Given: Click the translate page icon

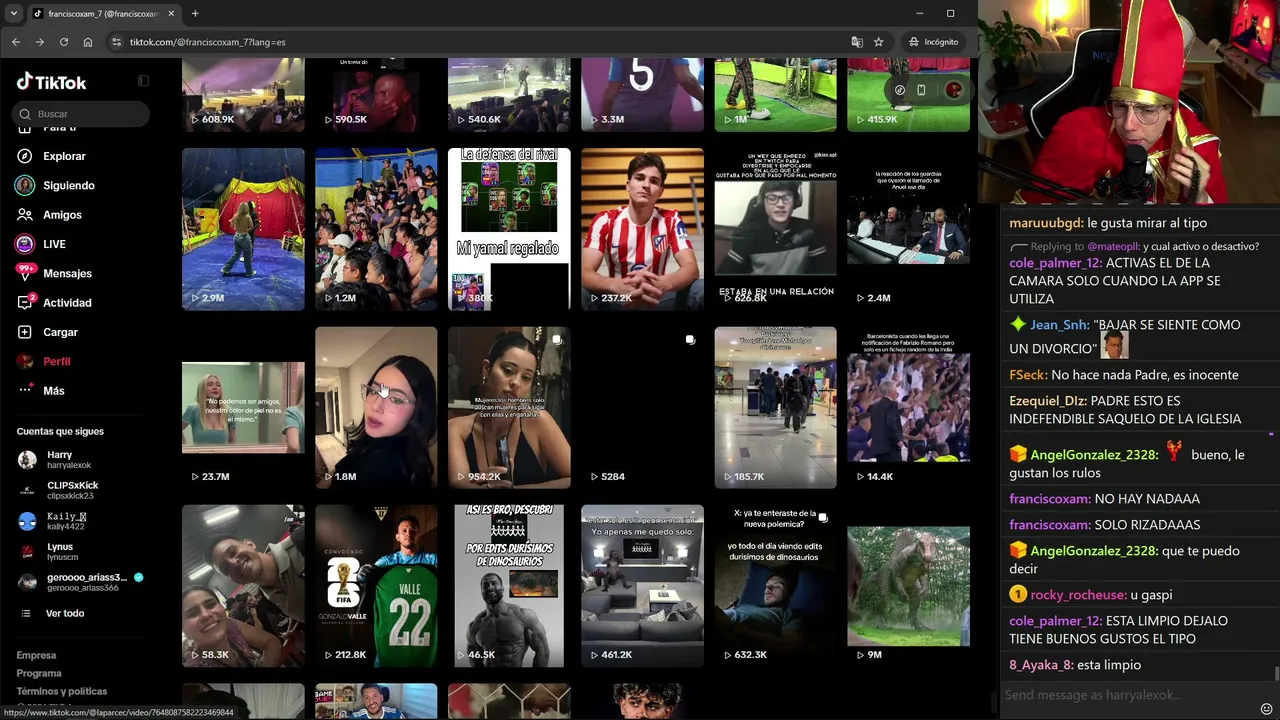Looking at the screenshot, I should pyautogui.click(x=857, y=42).
